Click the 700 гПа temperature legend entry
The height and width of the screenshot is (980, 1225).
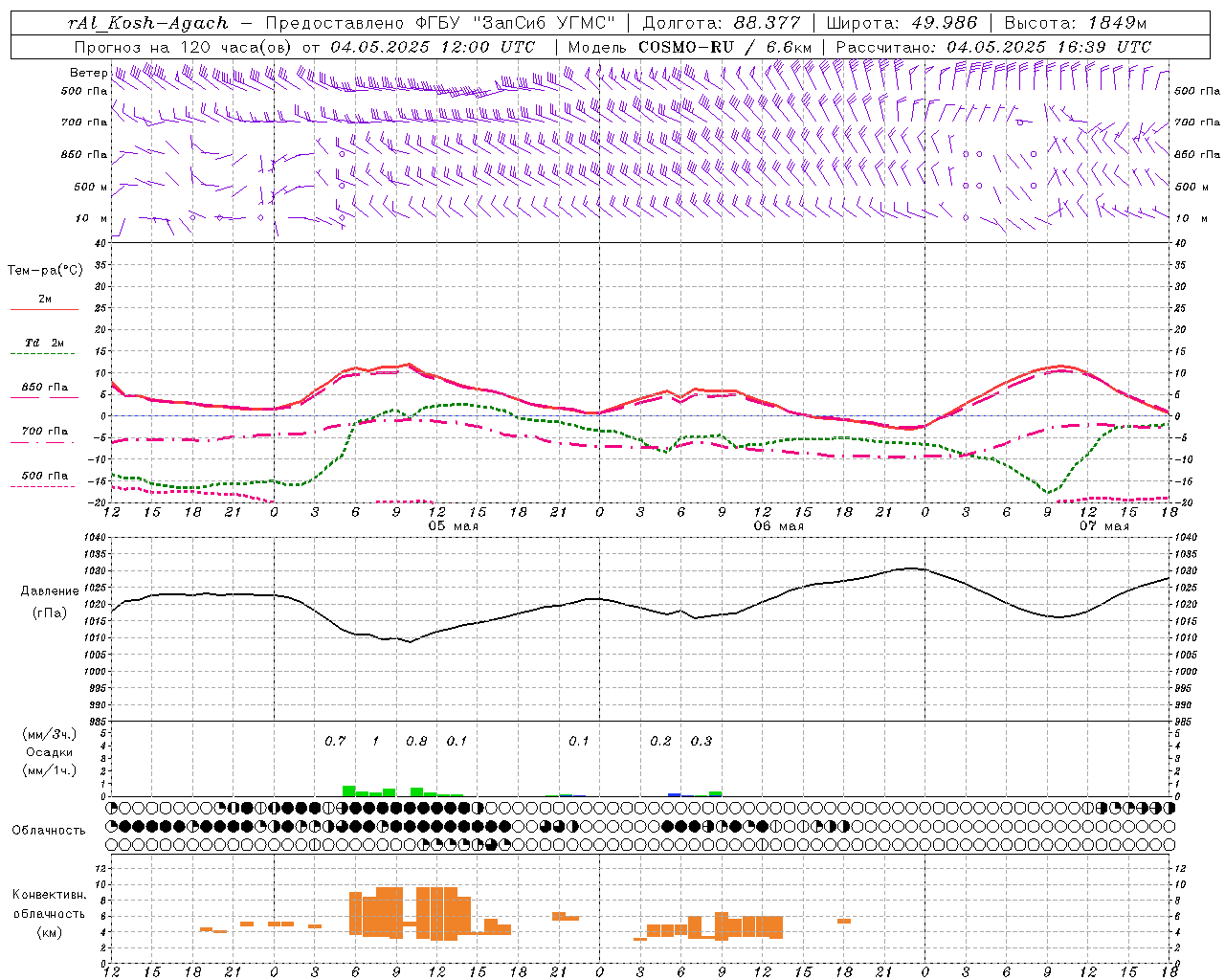coord(45,431)
